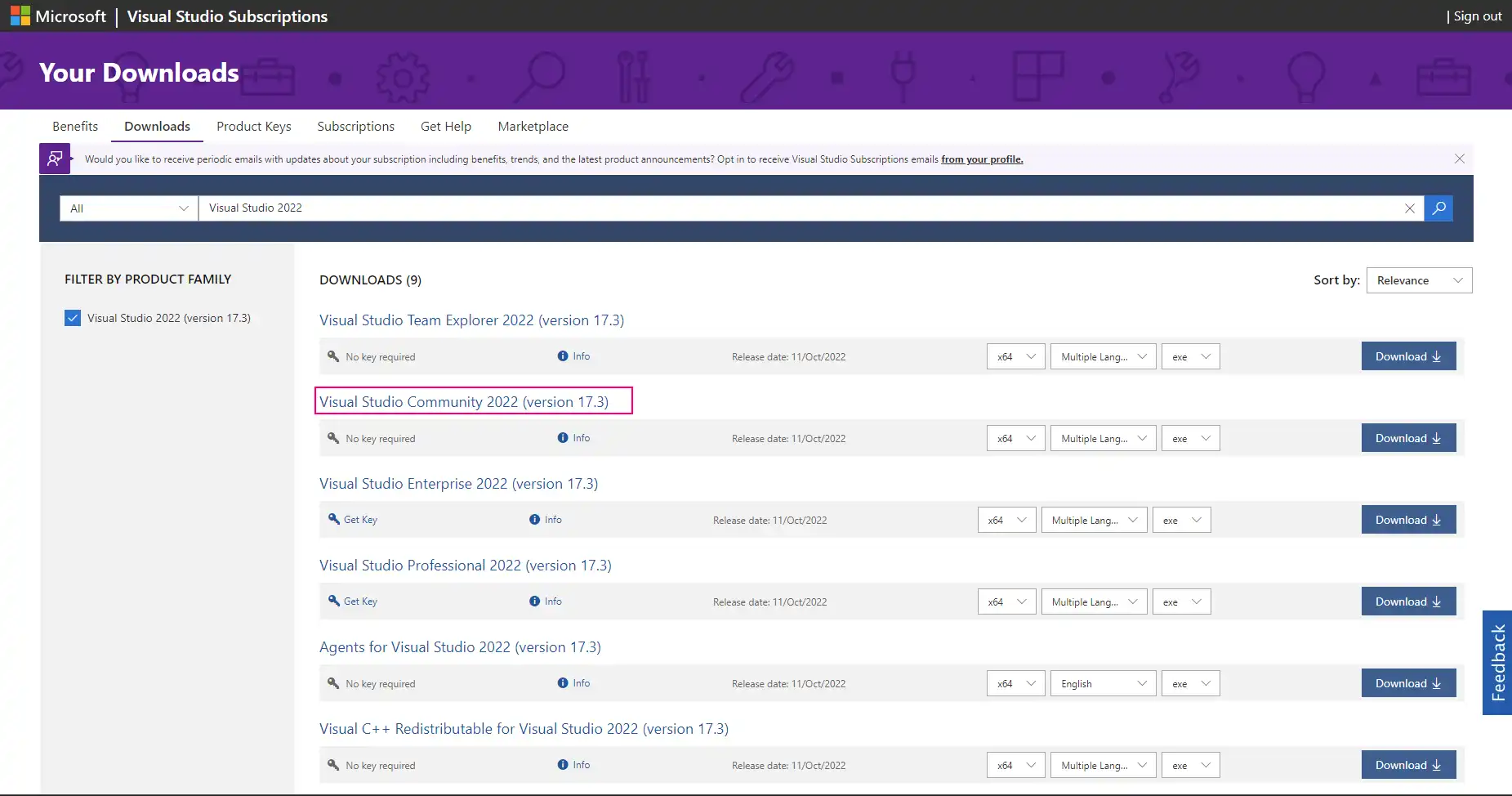The image size is (1512, 796).
Task: Download Visual Studio Community 2022
Action: pos(1408,438)
